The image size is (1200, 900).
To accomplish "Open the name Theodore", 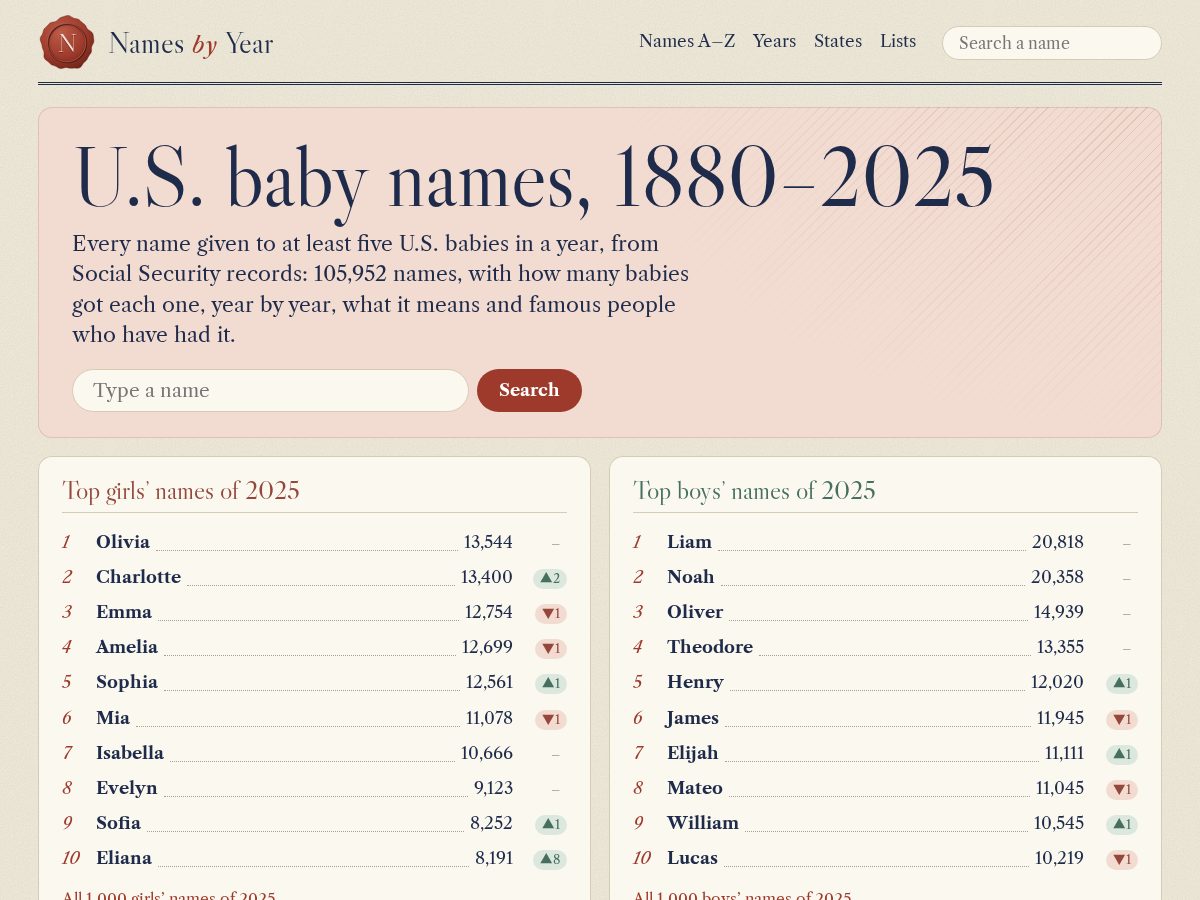I will point(710,647).
